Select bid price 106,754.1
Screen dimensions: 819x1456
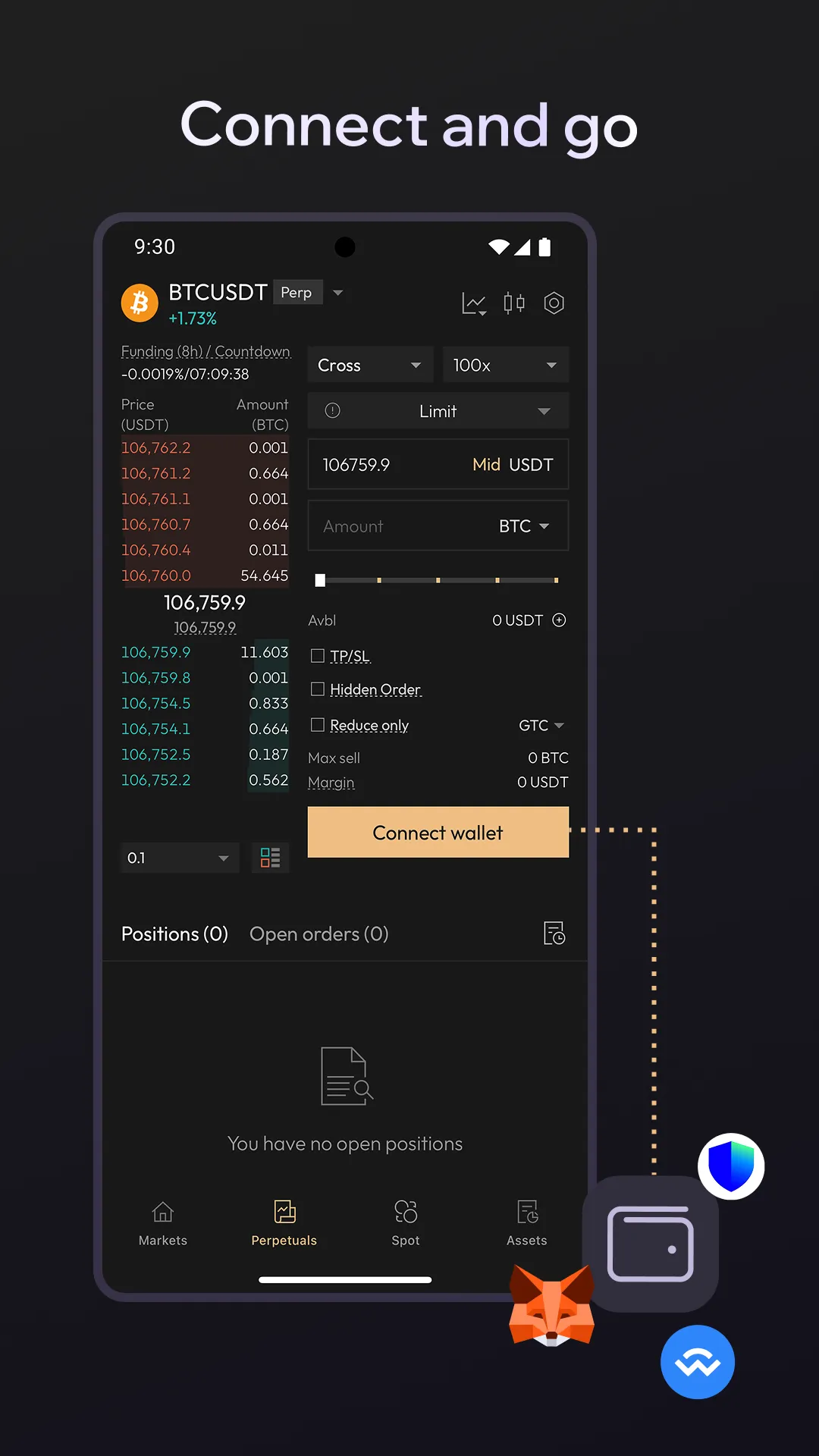pos(156,729)
